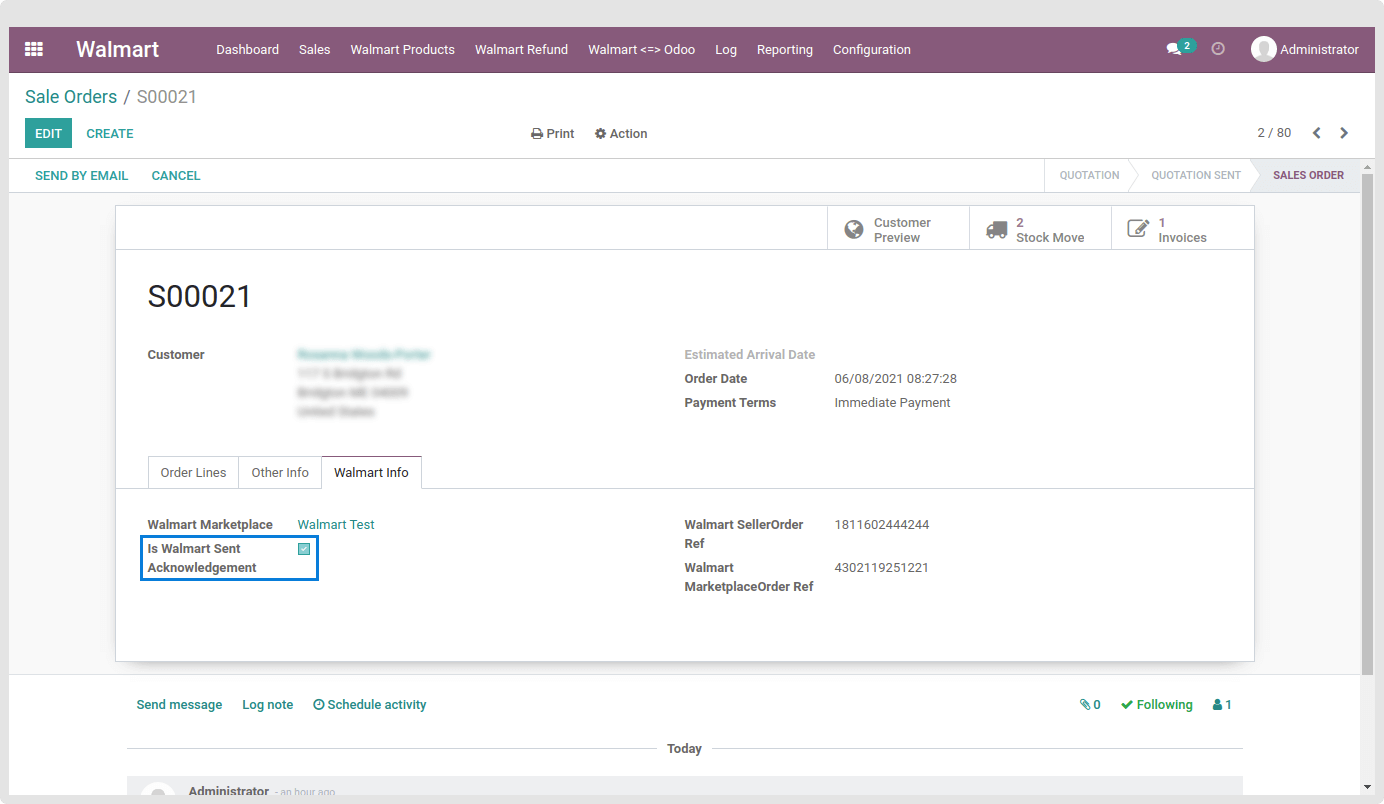Image resolution: width=1384 pixels, height=804 pixels.
Task: Go back to Sale Orders breadcrumb
Action: click(x=71, y=97)
